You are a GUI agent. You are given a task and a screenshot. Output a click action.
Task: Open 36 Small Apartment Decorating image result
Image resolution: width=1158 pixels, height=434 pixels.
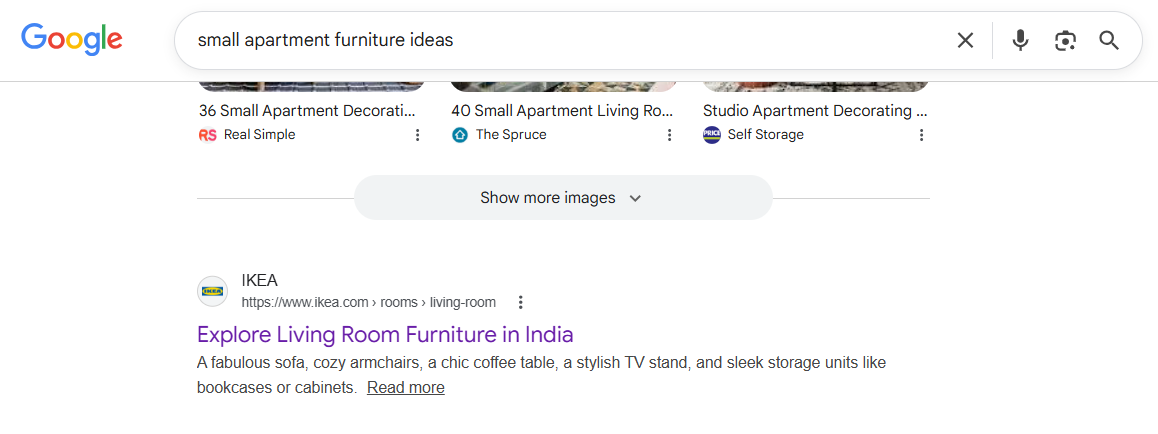[x=307, y=111]
